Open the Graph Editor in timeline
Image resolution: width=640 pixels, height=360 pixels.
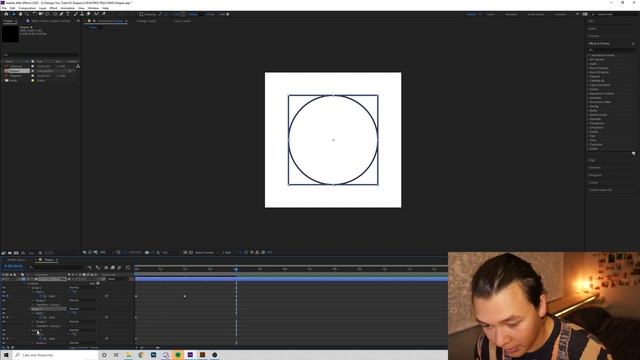127,267
